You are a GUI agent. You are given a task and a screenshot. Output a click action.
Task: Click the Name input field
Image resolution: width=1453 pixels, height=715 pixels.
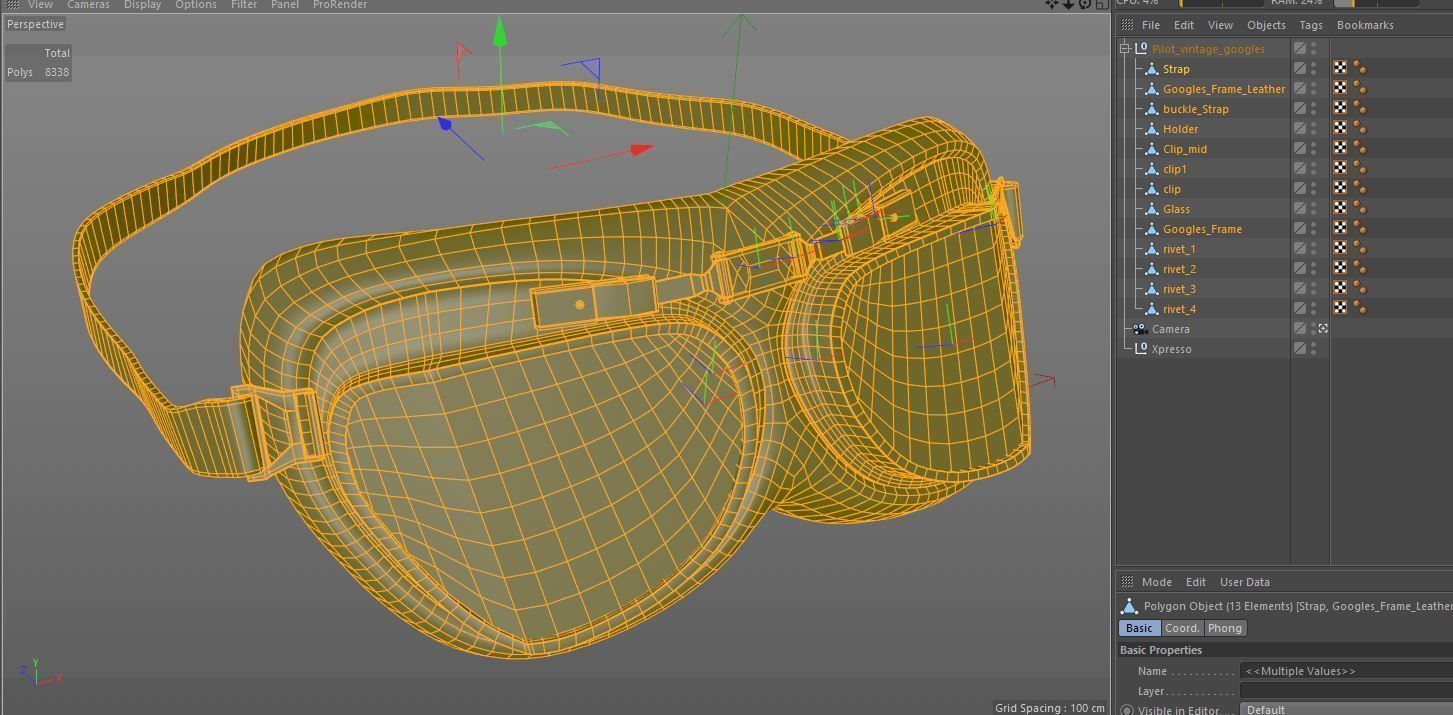(x=1346, y=671)
